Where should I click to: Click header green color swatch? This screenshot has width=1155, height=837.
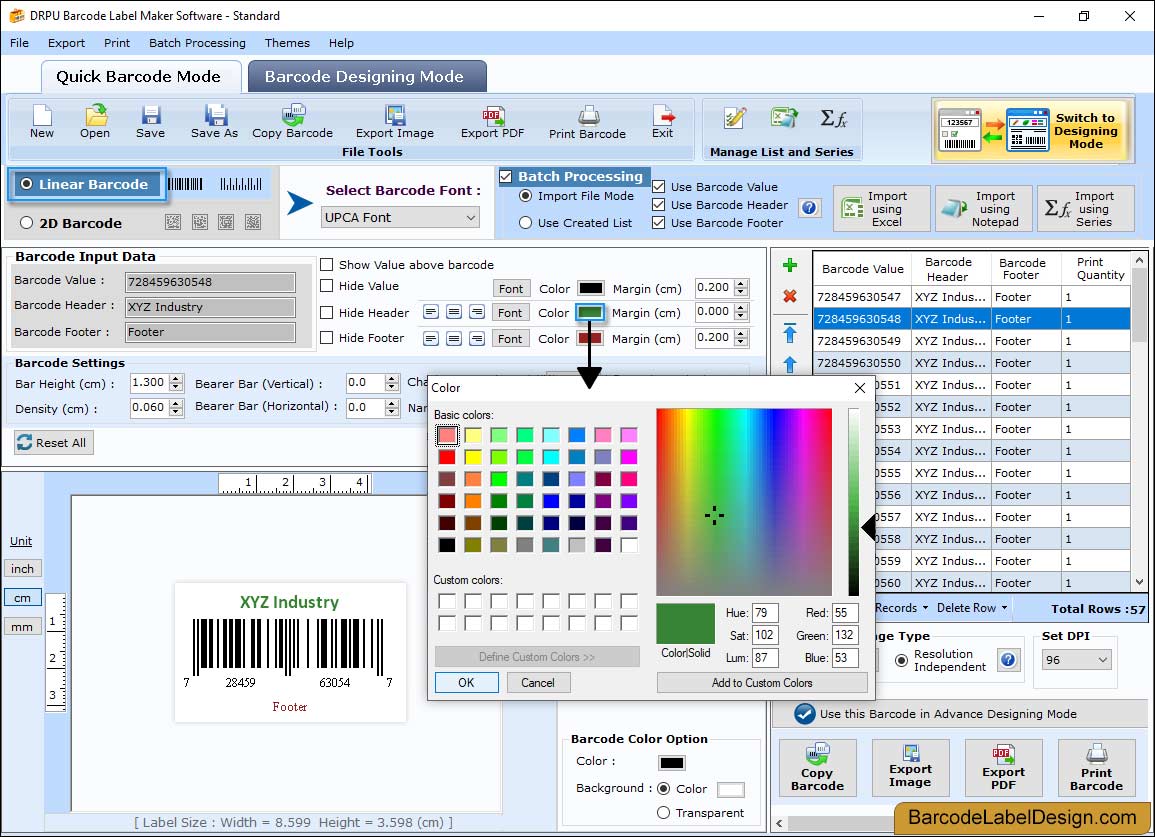coord(590,312)
